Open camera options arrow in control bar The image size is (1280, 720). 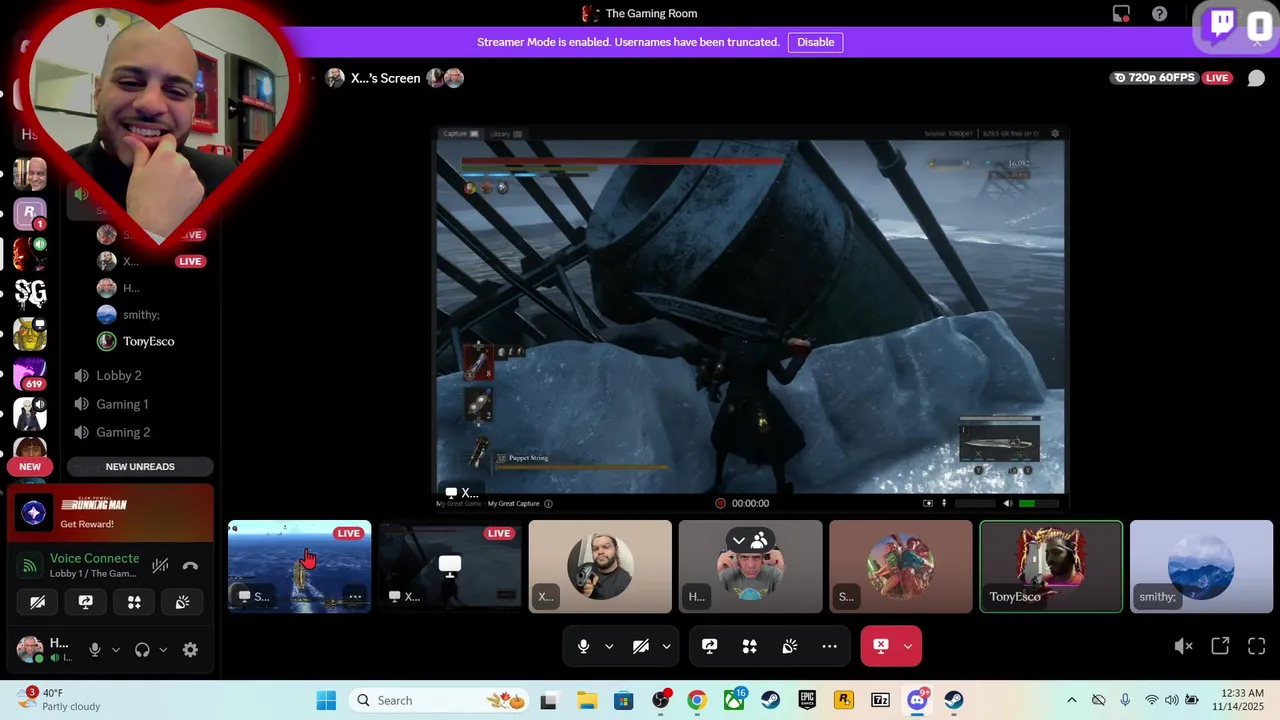(x=666, y=646)
